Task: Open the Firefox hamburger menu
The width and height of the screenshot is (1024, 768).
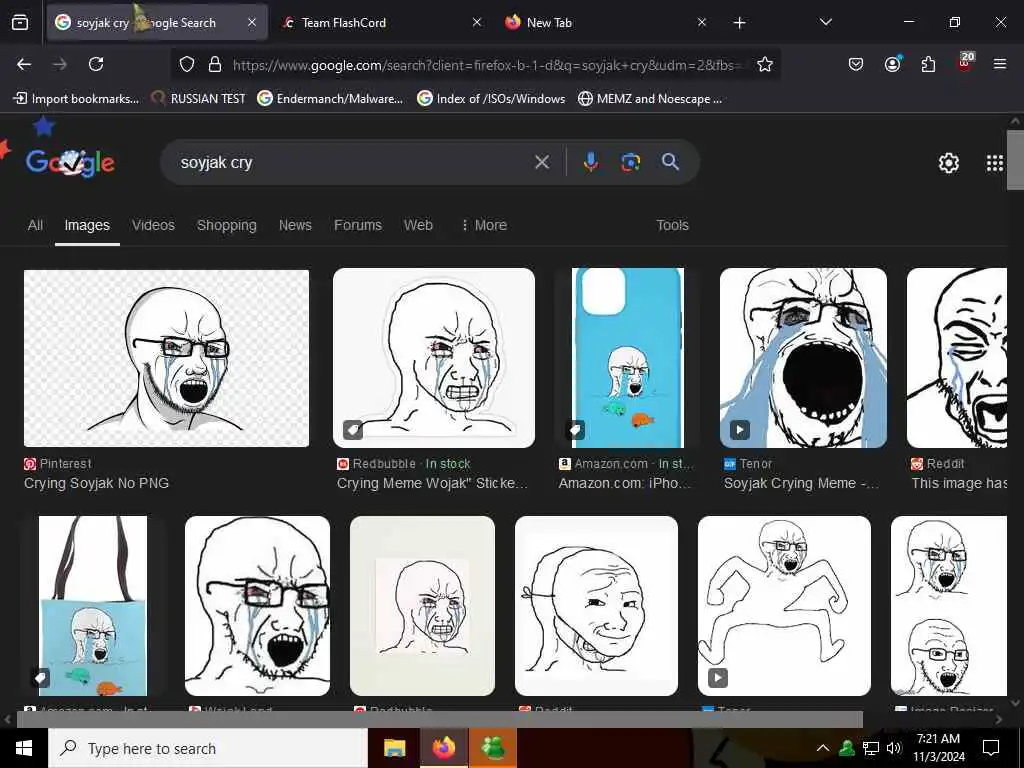Action: (999, 64)
